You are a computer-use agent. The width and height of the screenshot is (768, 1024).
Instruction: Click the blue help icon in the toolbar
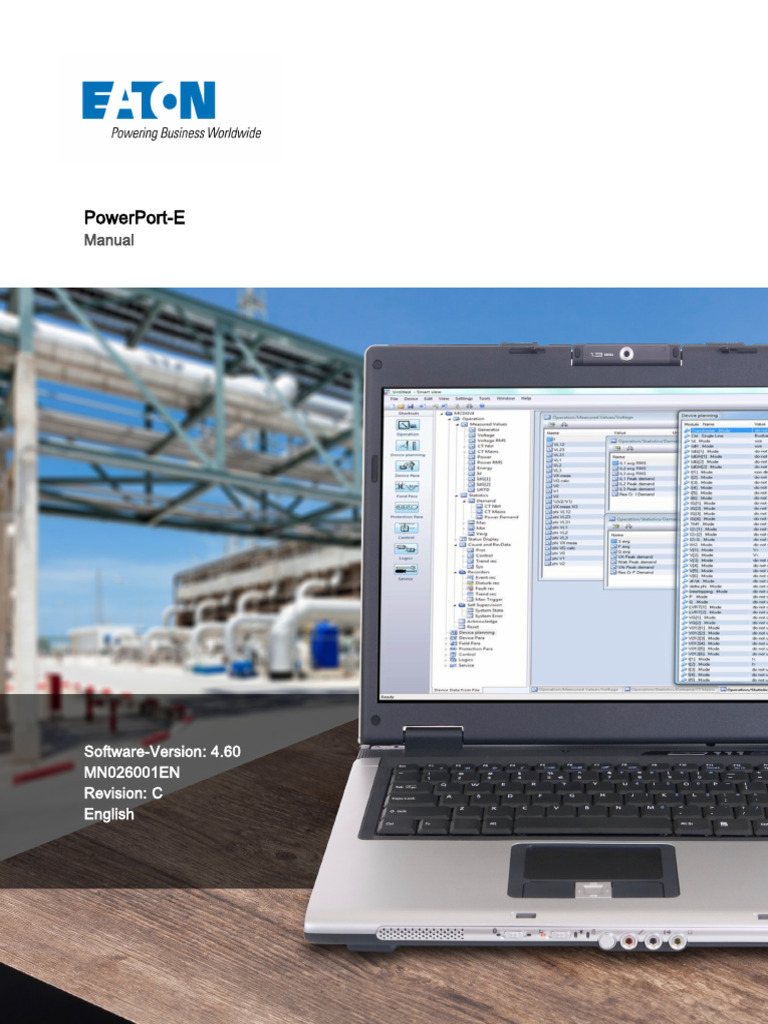point(482,406)
